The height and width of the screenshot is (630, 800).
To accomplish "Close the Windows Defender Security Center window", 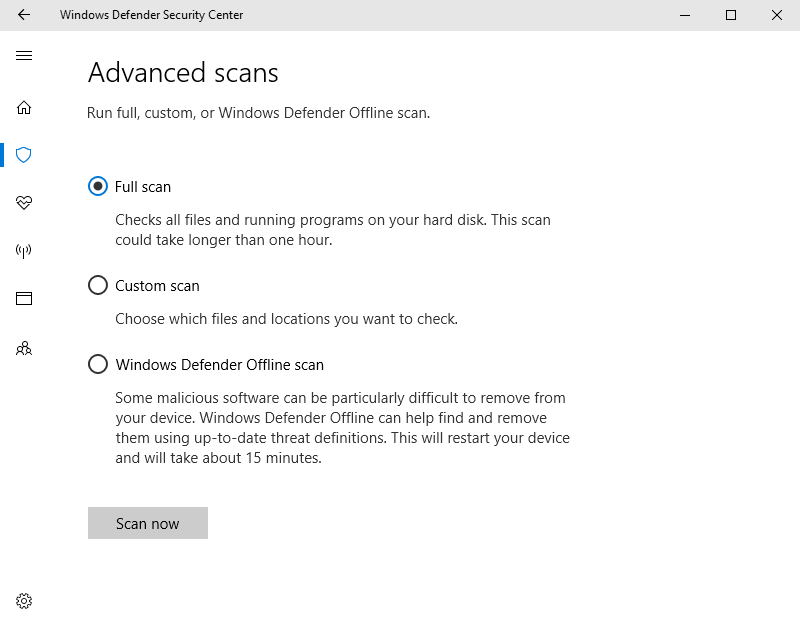I will click(x=777, y=15).
